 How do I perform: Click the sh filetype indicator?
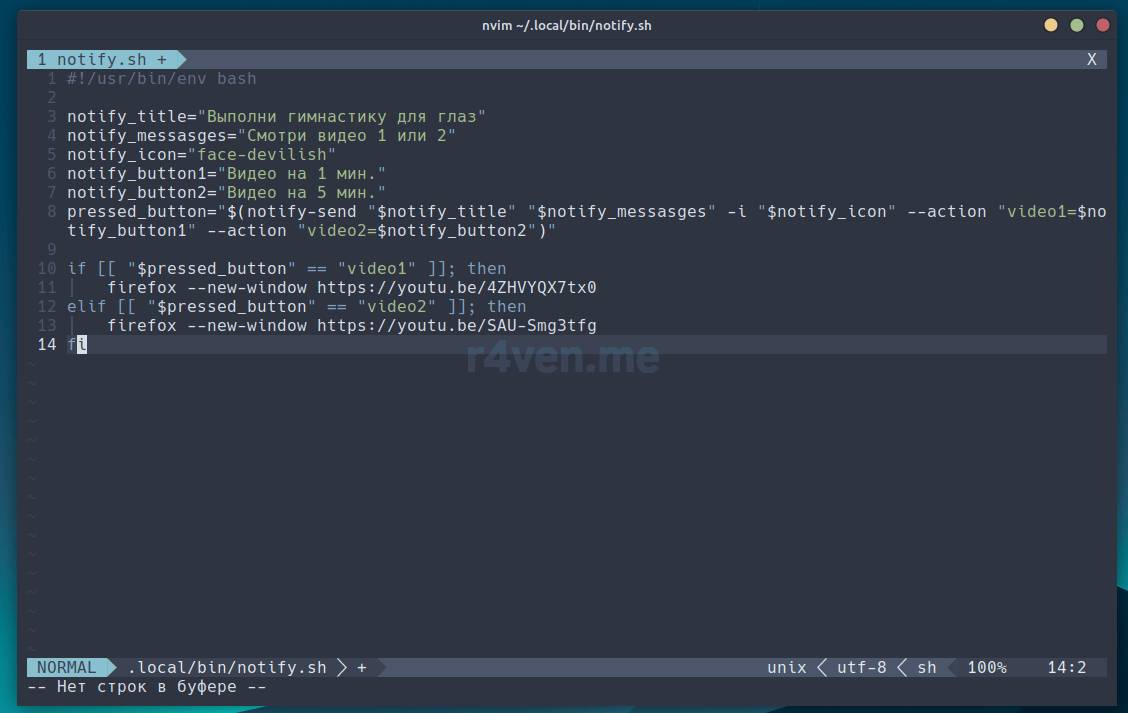click(927, 668)
